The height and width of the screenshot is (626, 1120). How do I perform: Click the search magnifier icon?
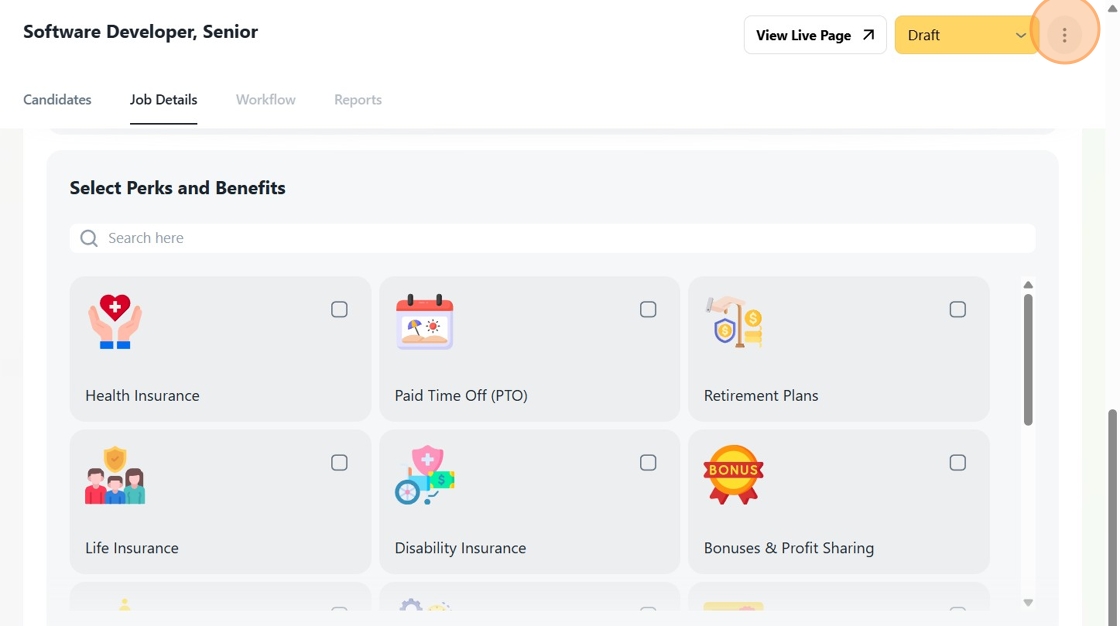[89, 238]
